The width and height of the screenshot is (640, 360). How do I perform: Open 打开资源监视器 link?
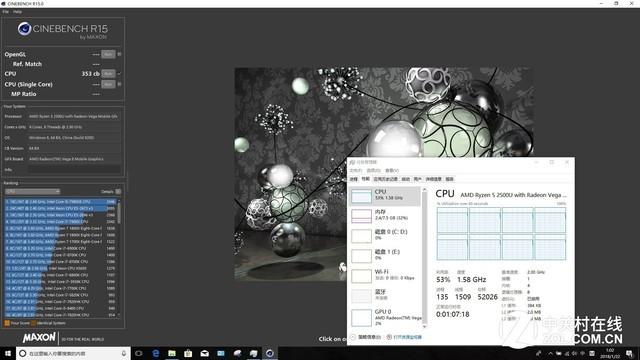(404, 337)
